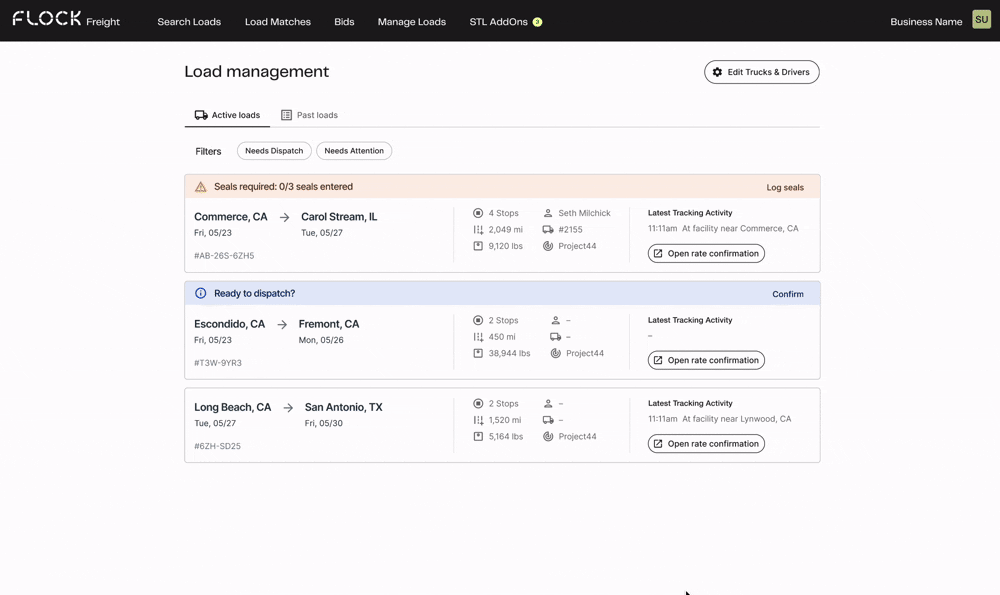Click Project44 tracking icon on Commerce load

[x=548, y=246]
